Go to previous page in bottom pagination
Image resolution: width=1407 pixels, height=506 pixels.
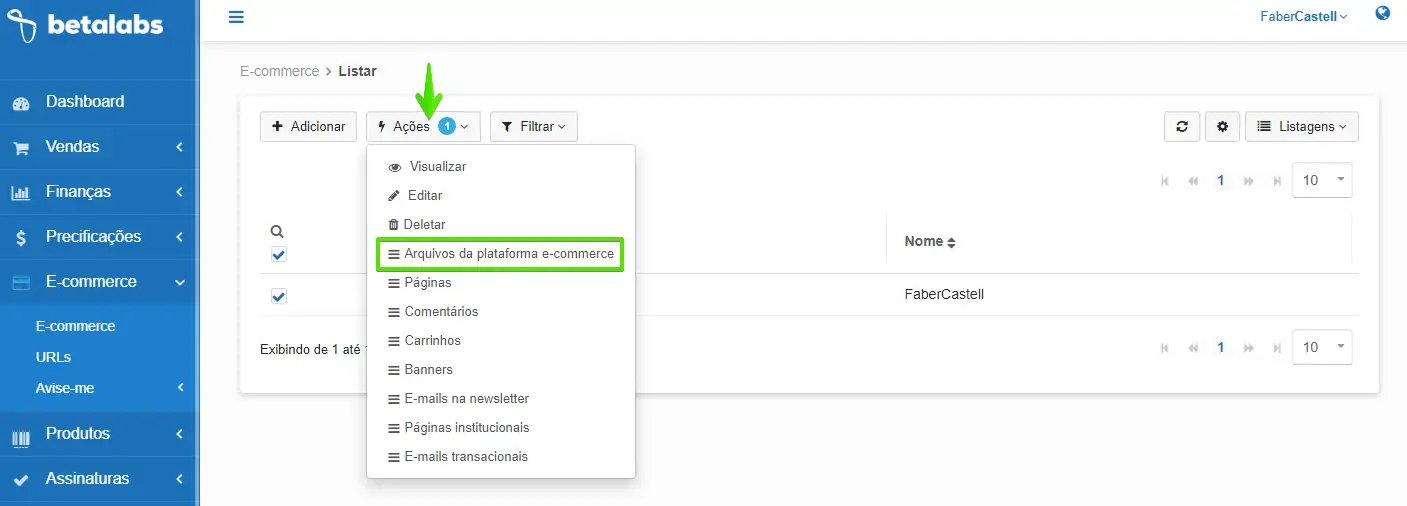point(1193,348)
